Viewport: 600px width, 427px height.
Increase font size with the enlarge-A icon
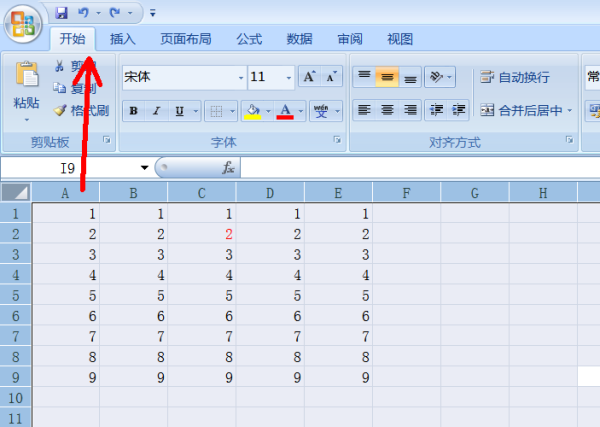coord(309,77)
